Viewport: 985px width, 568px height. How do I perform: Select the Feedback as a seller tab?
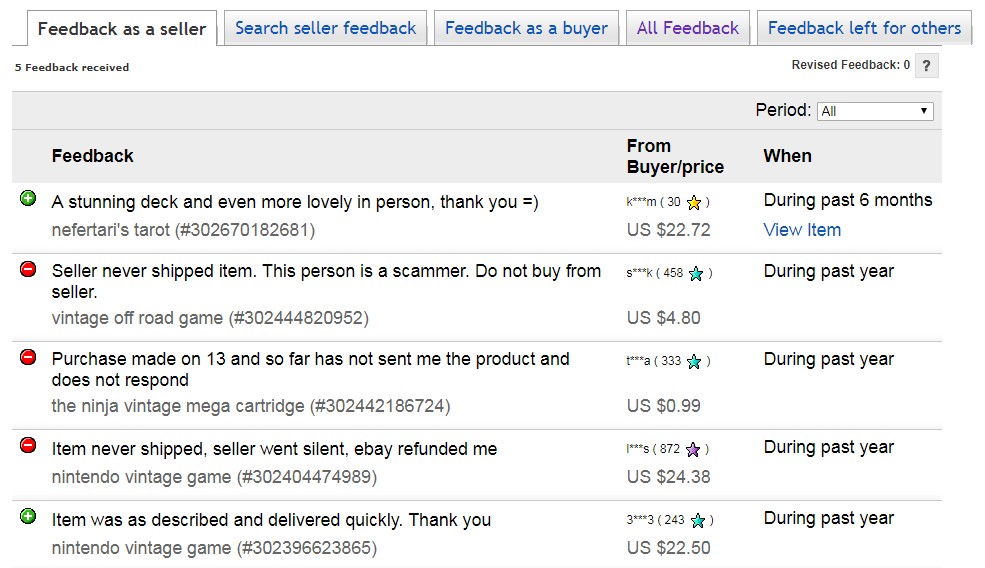coord(122,29)
